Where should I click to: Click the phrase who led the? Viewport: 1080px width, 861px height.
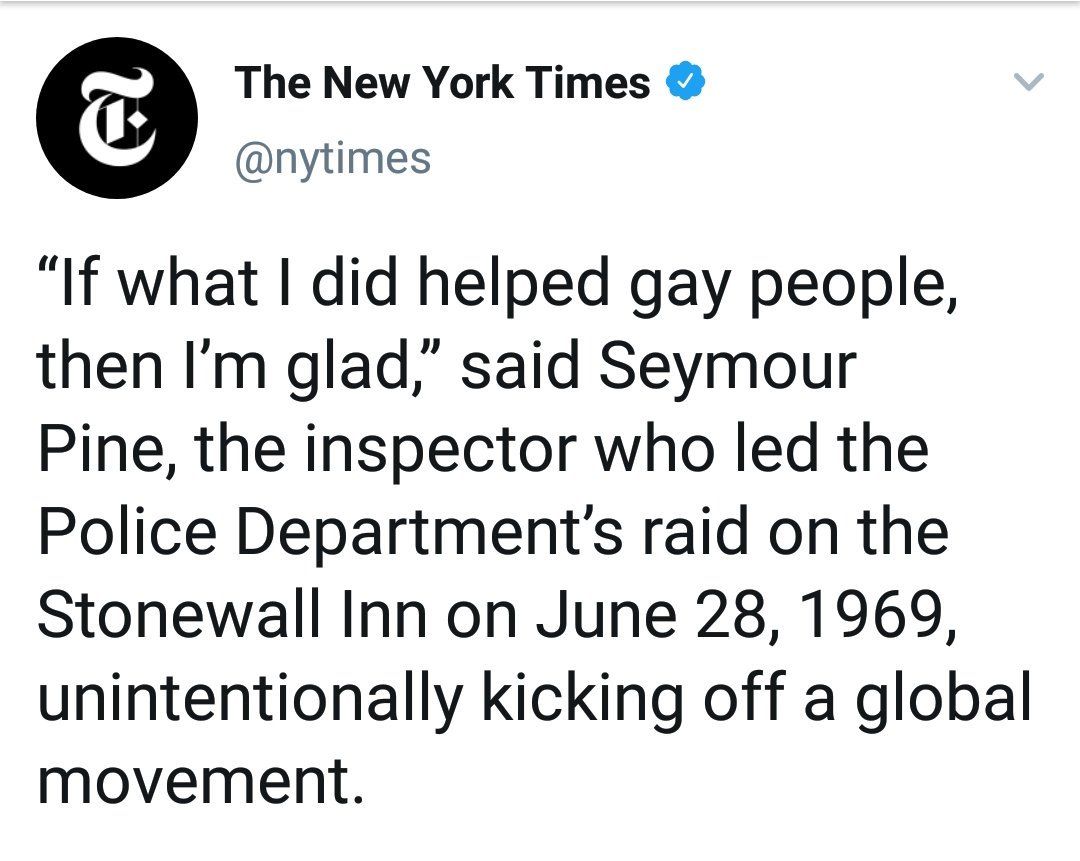762,450
